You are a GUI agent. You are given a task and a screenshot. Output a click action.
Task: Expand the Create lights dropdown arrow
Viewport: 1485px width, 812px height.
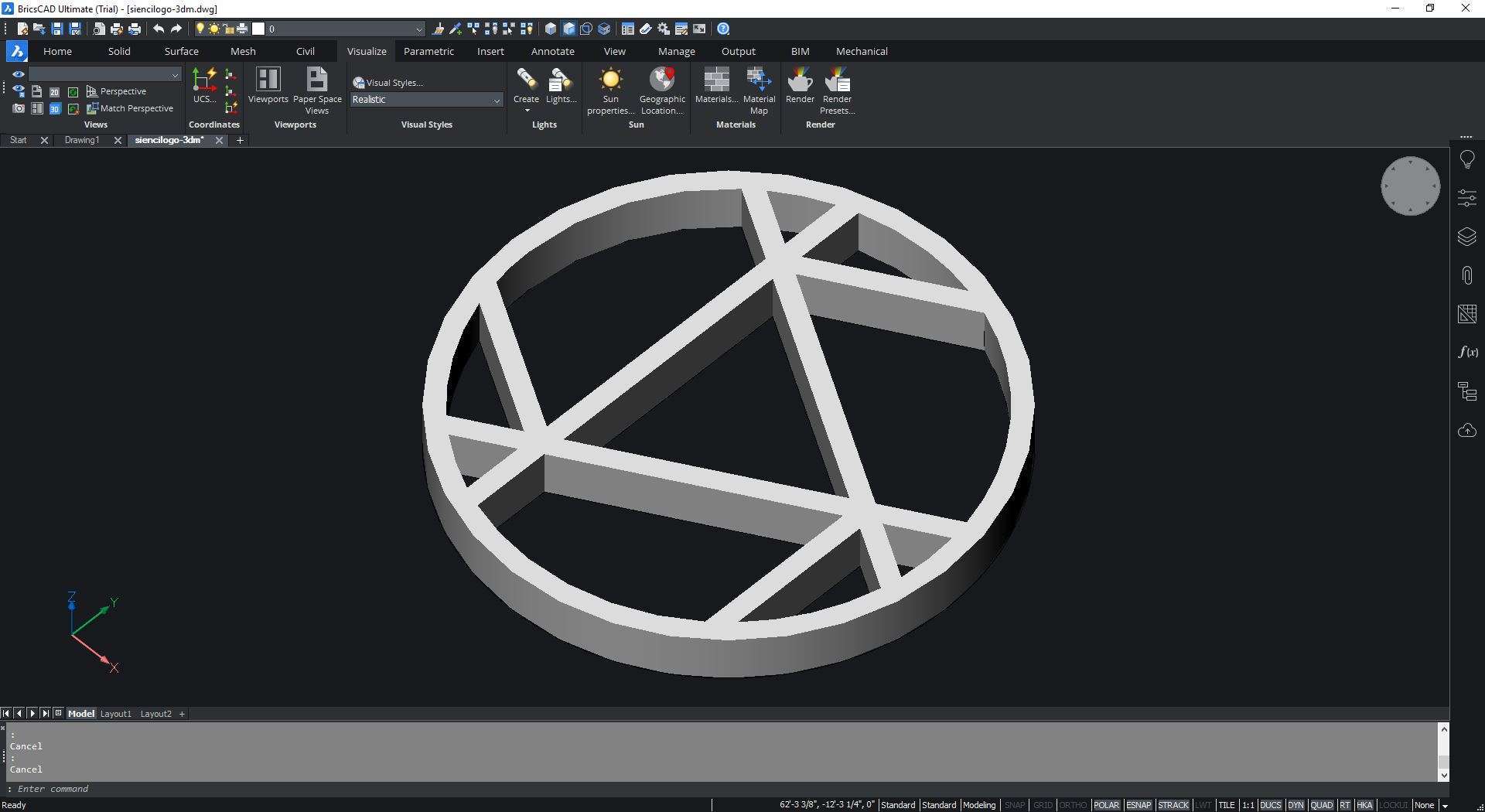[x=527, y=111]
